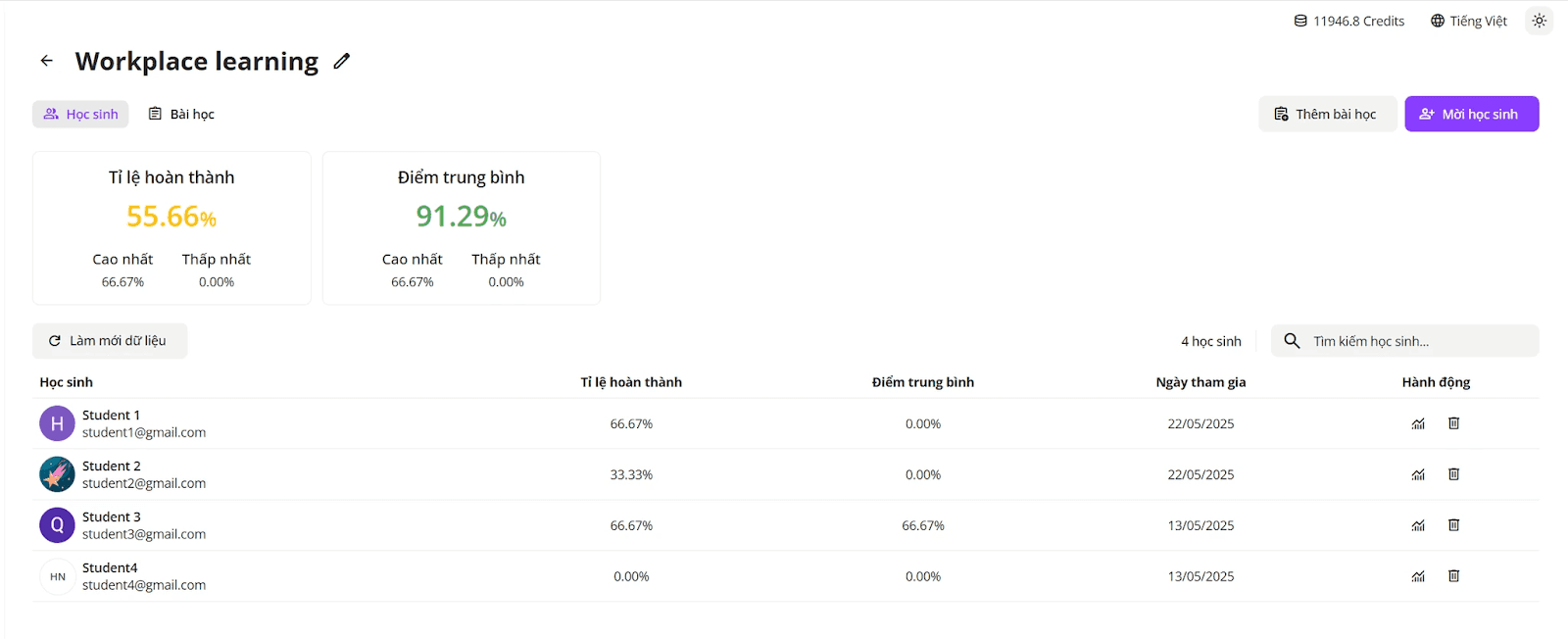This screenshot has height=639, width=1568.
Task: Delete Student 2 using trash icon
Action: 1454,474
